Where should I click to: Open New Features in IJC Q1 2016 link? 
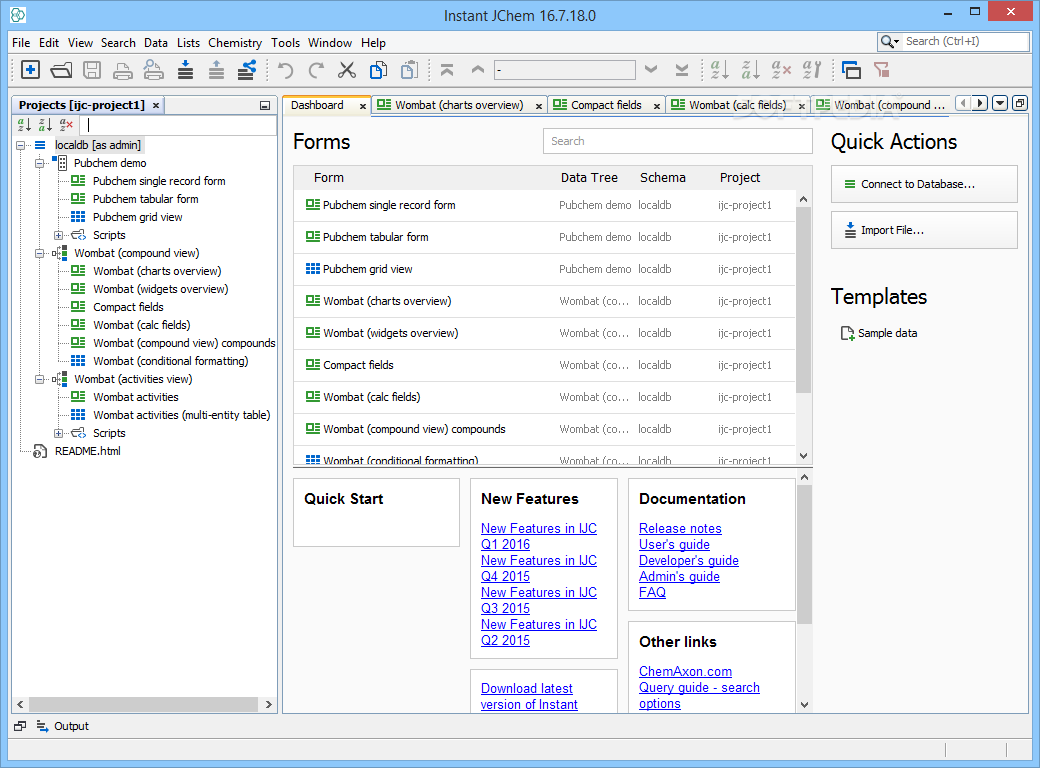pos(539,537)
